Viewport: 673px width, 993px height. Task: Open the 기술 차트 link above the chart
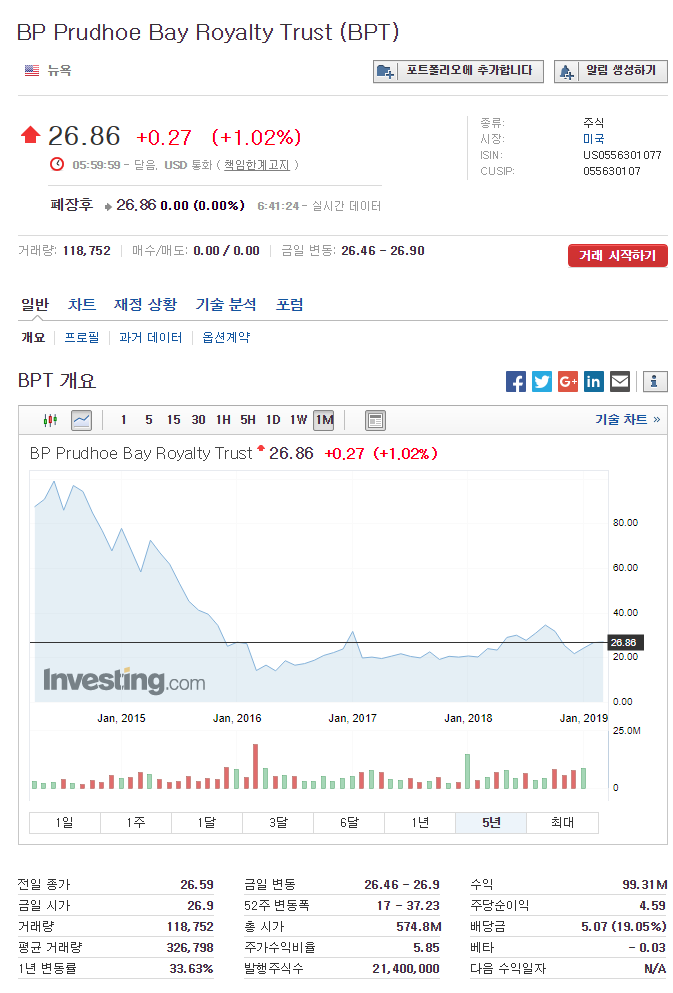[x=621, y=420]
